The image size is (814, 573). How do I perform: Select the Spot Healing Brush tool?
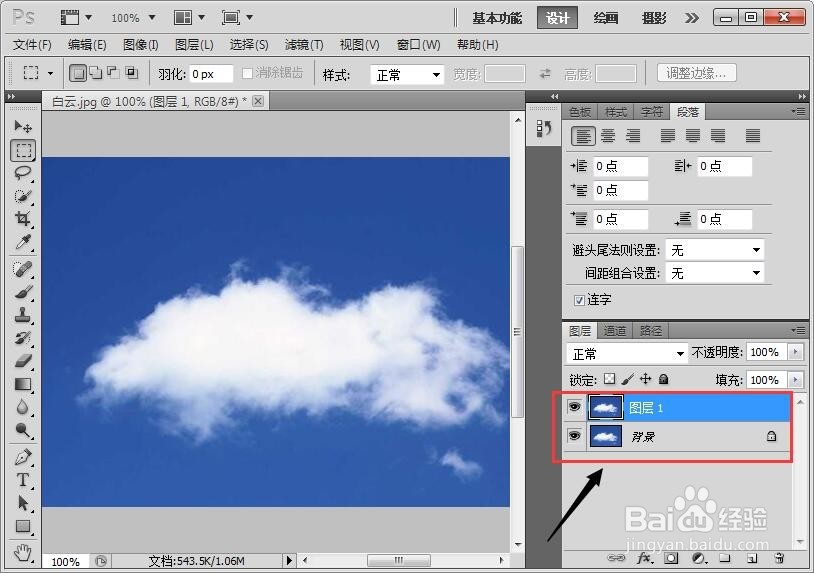pyautogui.click(x=23, y=269)
